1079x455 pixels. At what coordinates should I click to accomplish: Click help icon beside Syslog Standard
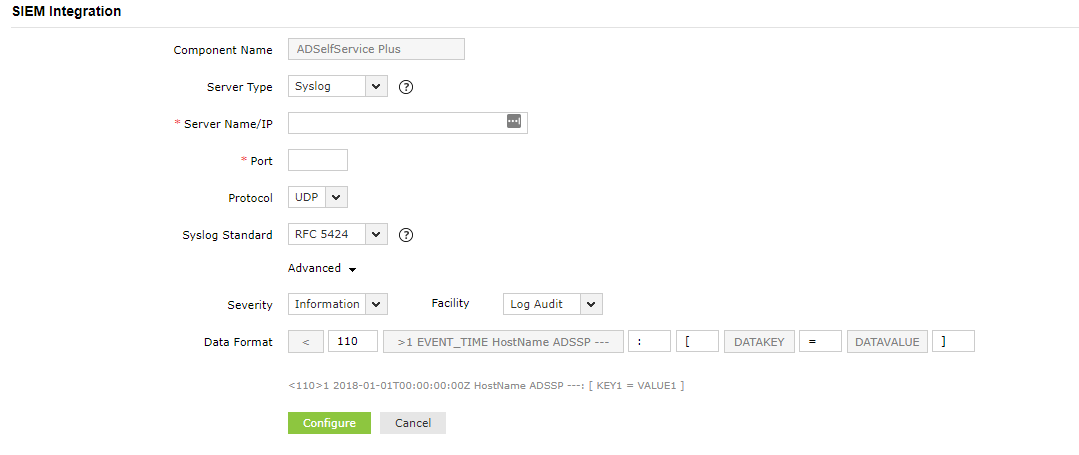click(406, 236)
